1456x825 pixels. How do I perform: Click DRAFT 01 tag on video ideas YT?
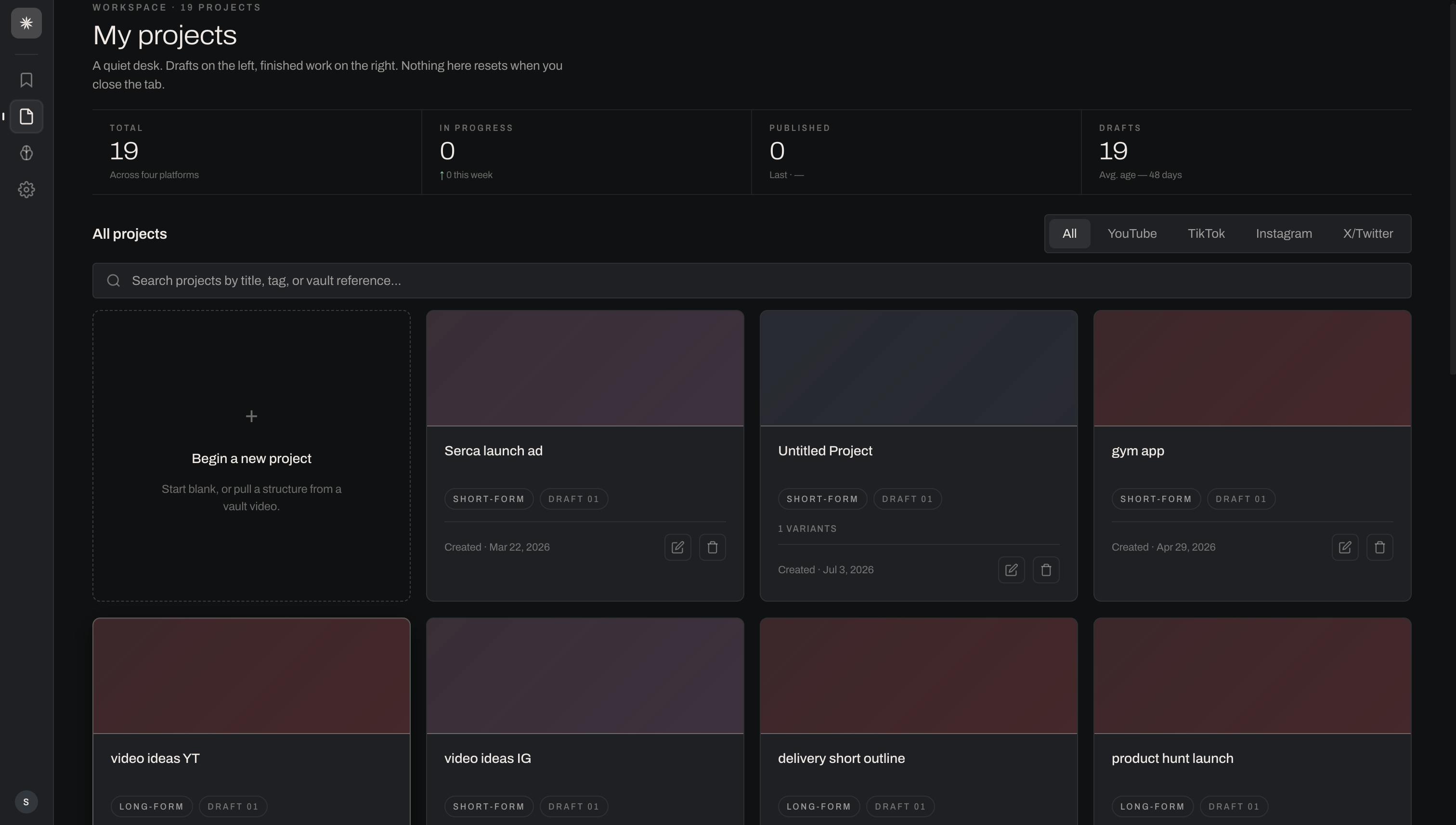click(233, 807)
